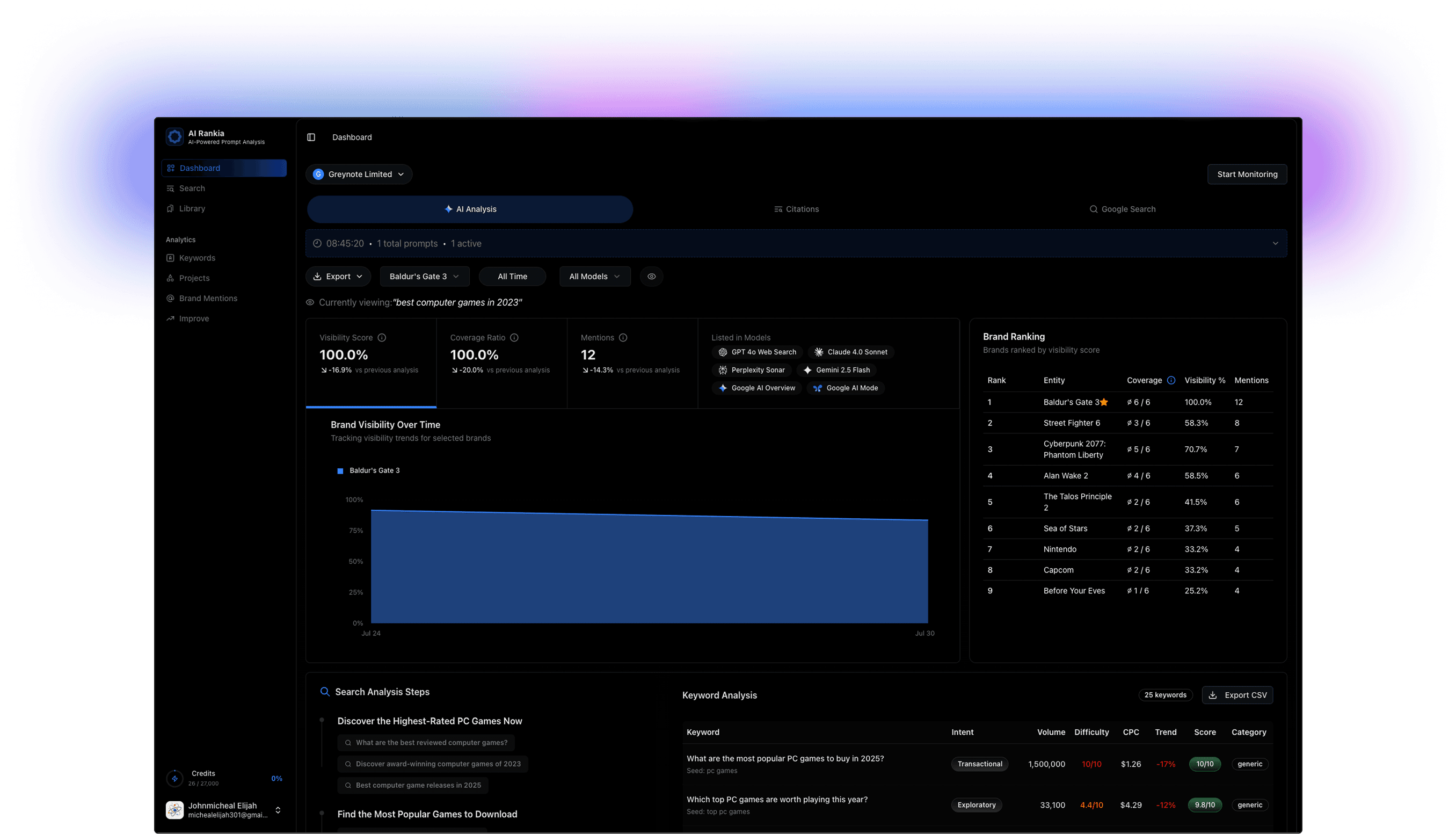Sort by the Volume column header
This screenshot has width=1456, height=834.
1051,732
